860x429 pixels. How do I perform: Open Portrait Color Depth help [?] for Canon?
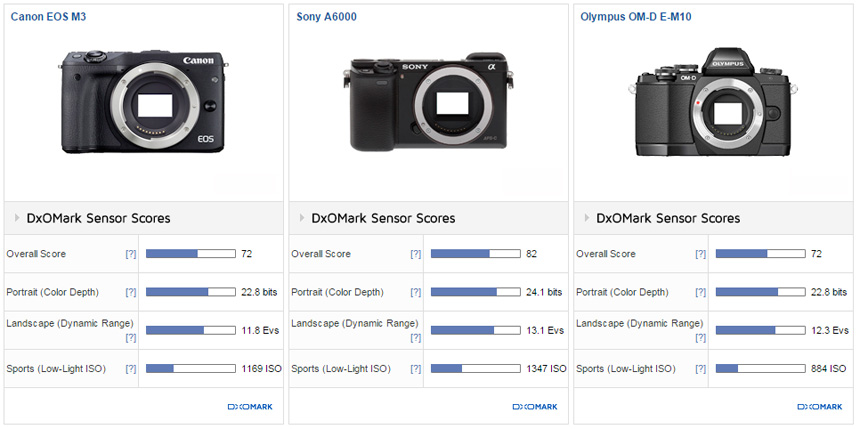point(131,292)
